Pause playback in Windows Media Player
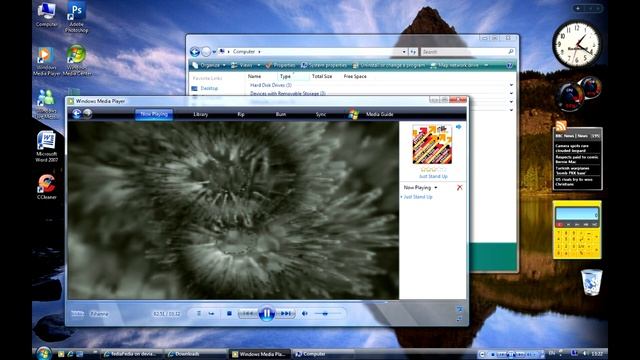640x360 pixels. click(x=267, y=313)
